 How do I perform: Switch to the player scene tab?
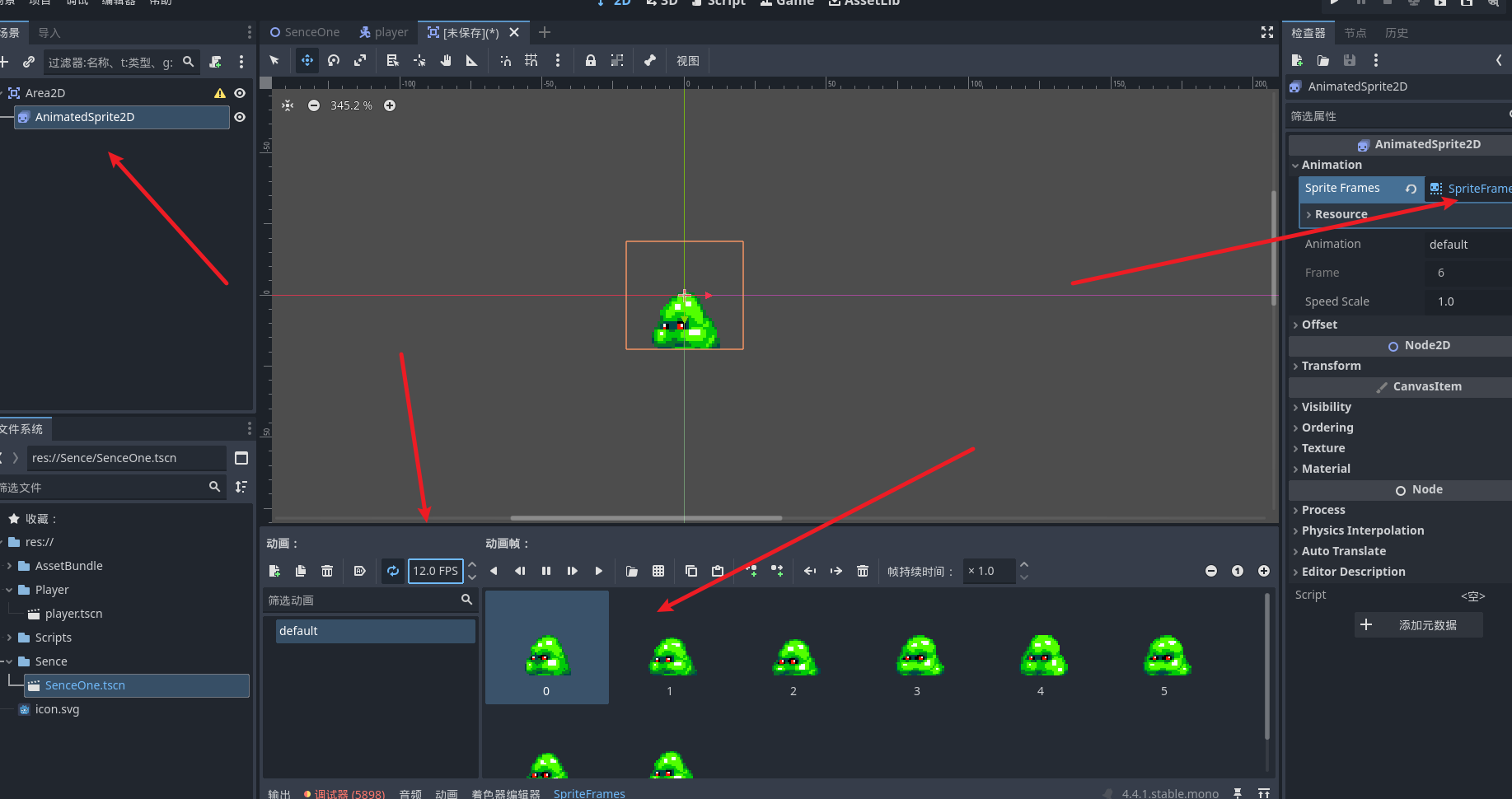click(384, 32)
